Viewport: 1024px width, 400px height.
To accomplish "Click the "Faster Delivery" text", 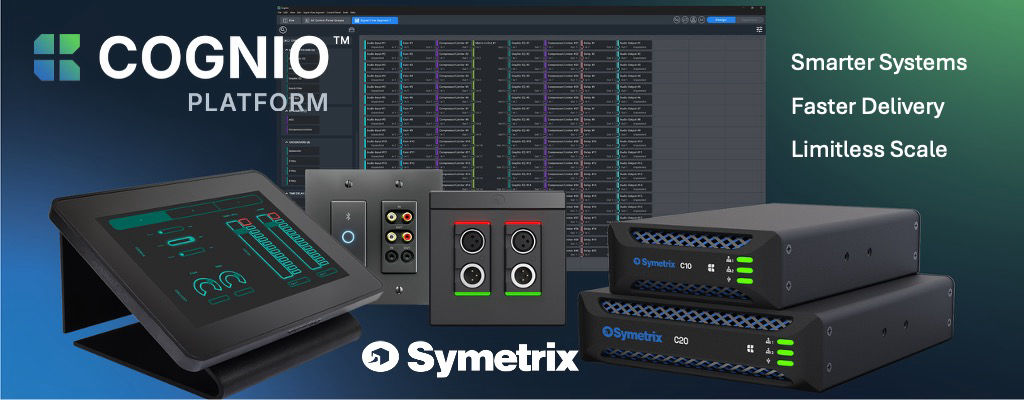I will pos(867,106).
